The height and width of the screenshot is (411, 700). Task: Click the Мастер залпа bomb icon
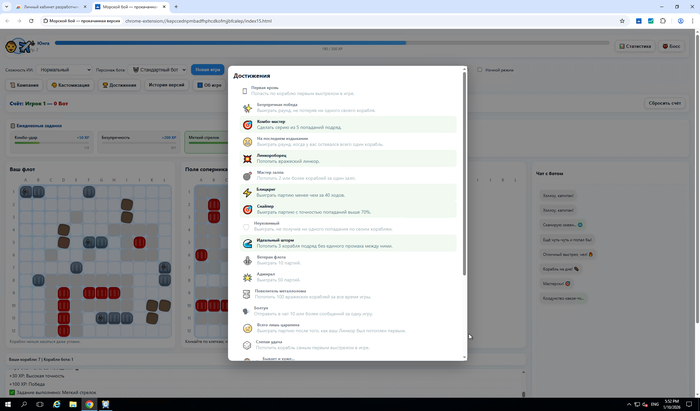click(x=247, y=175)
